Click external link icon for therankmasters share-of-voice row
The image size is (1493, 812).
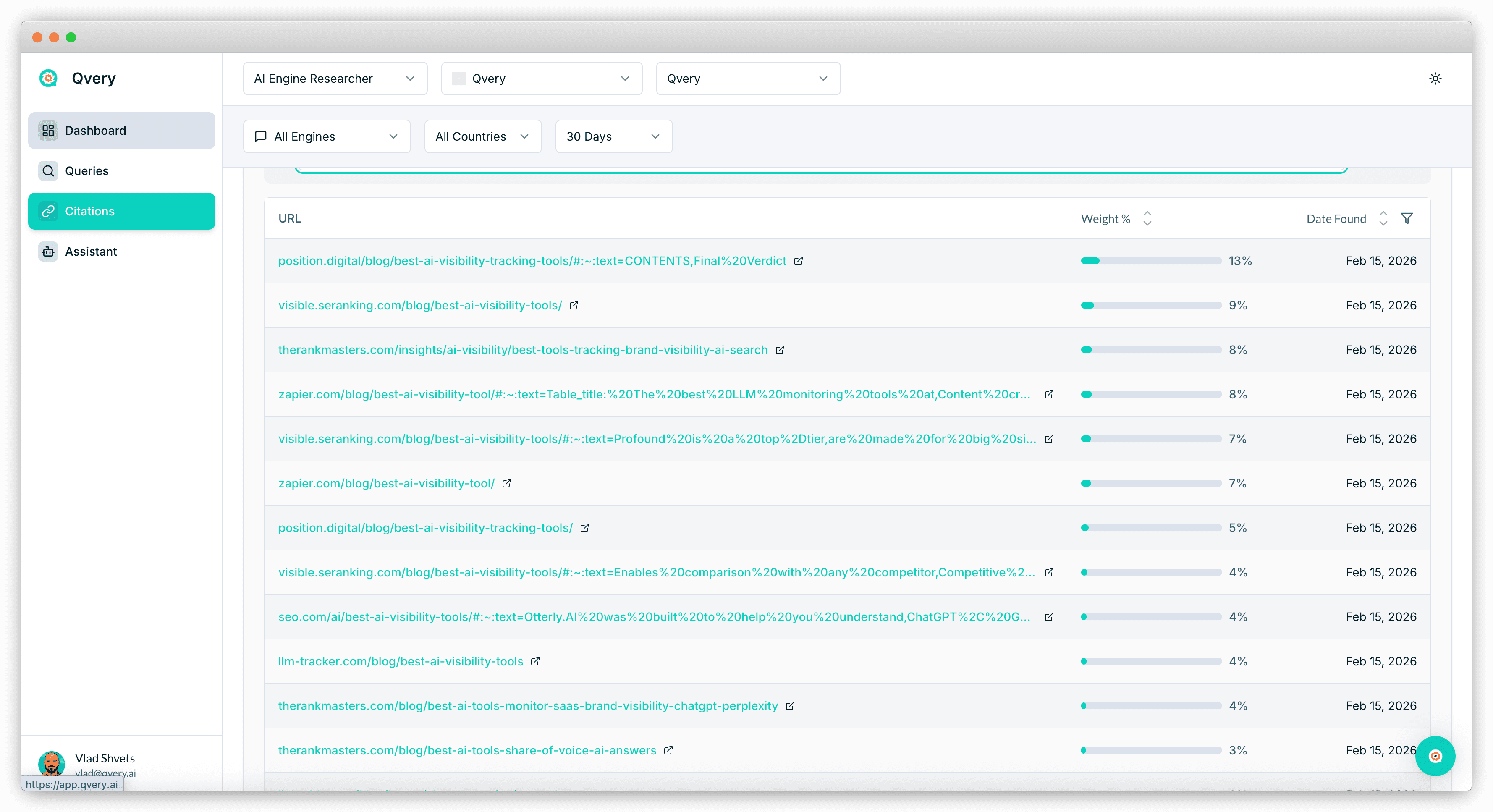click(x=668, y=750)
